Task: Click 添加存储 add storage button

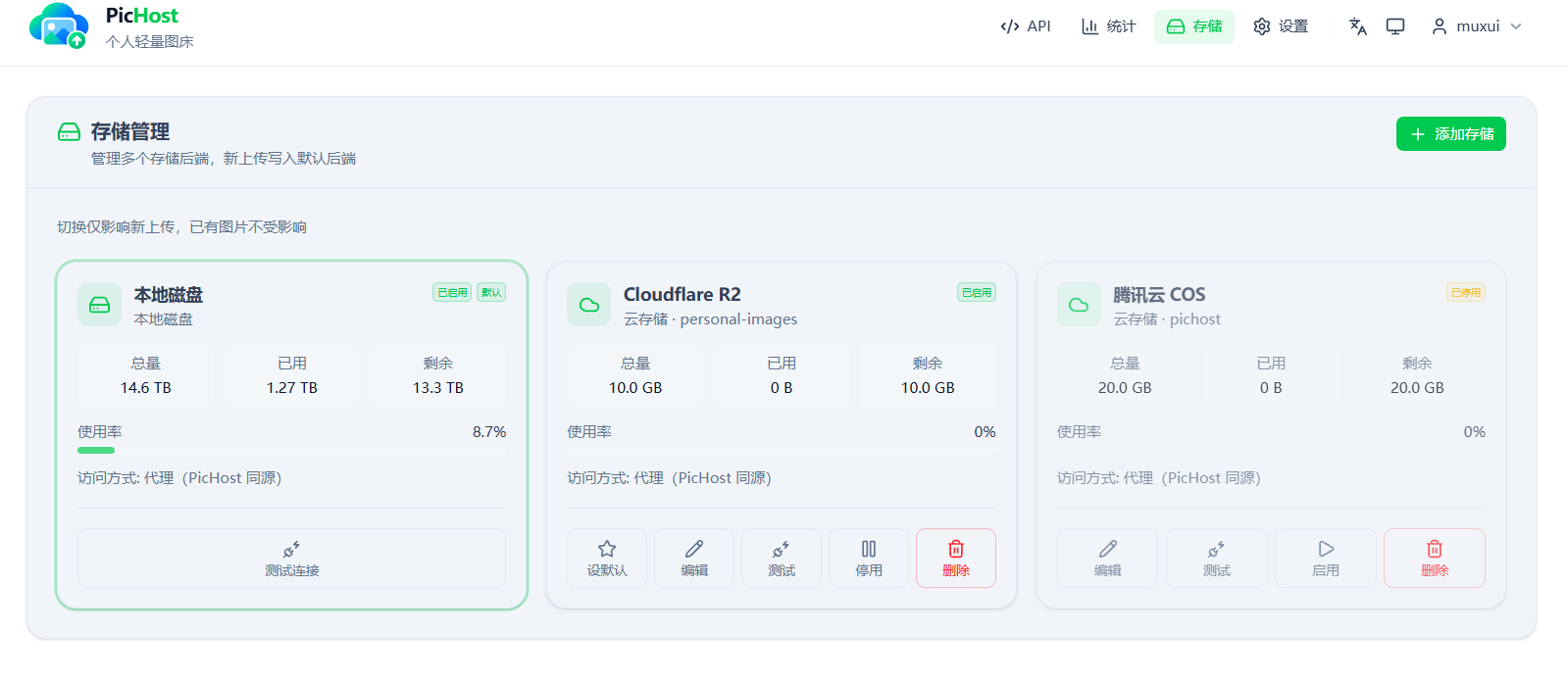Action: tap(1451, 134)
